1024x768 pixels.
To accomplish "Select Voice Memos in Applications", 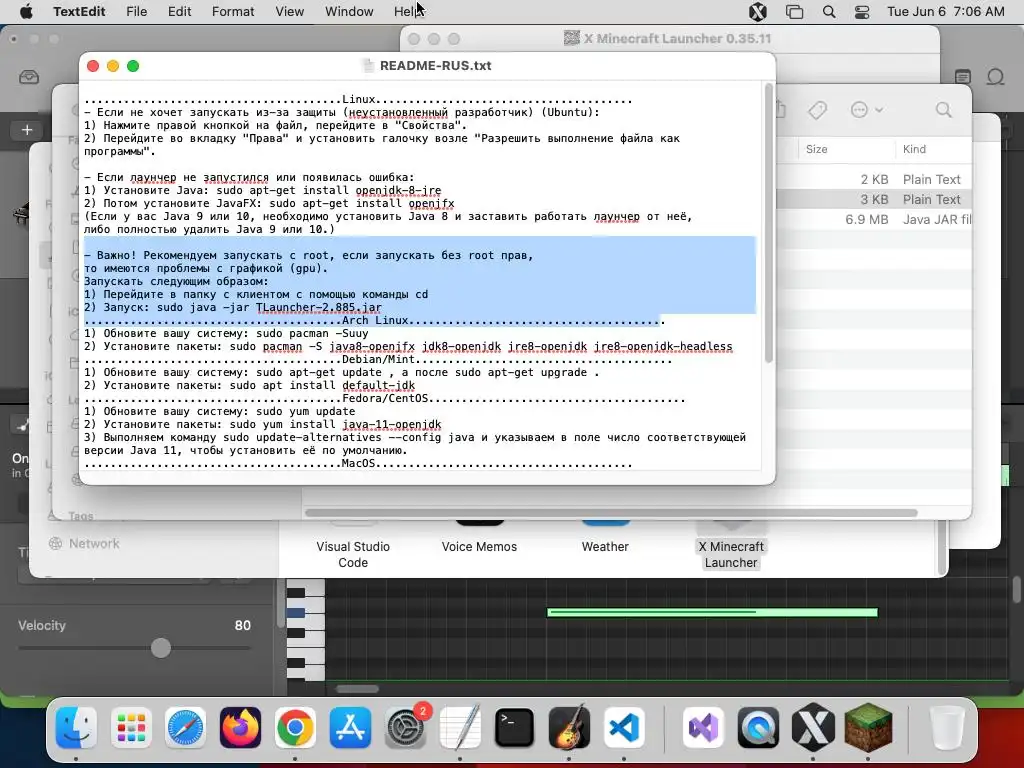I will tap(479, 547).
